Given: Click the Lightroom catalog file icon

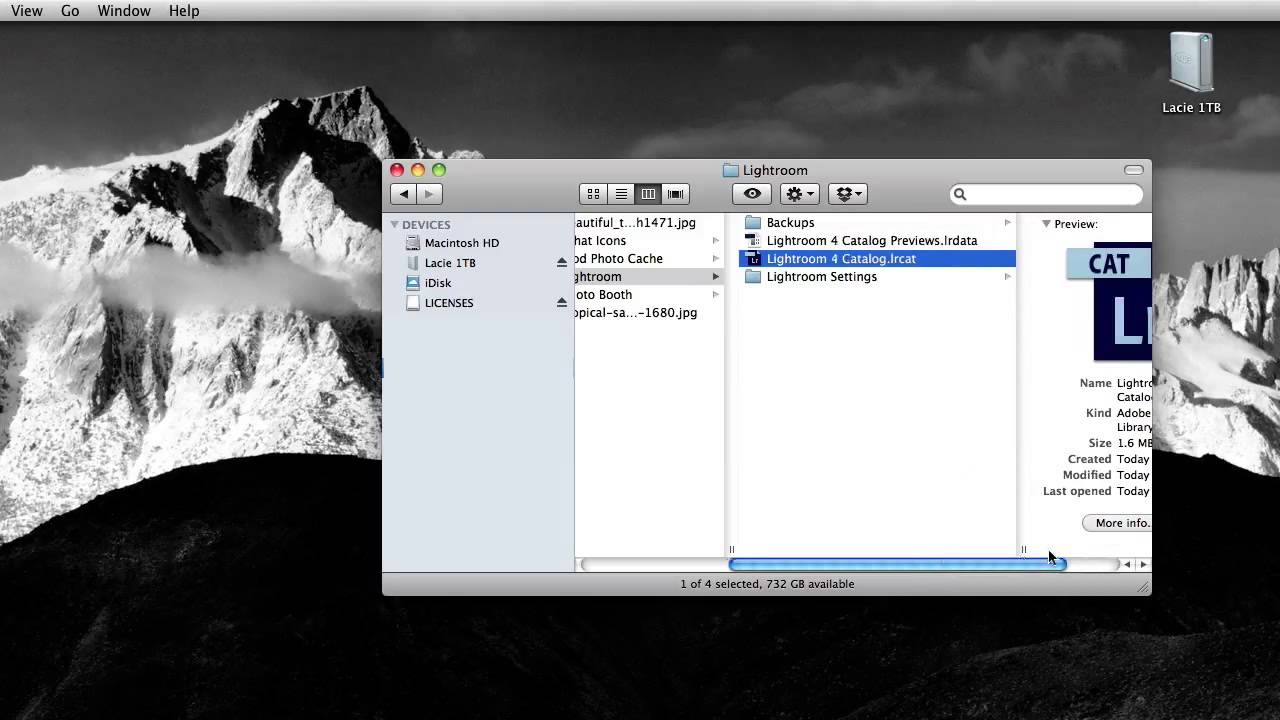Looking at the screenshot, I should [x=753, y=259].
